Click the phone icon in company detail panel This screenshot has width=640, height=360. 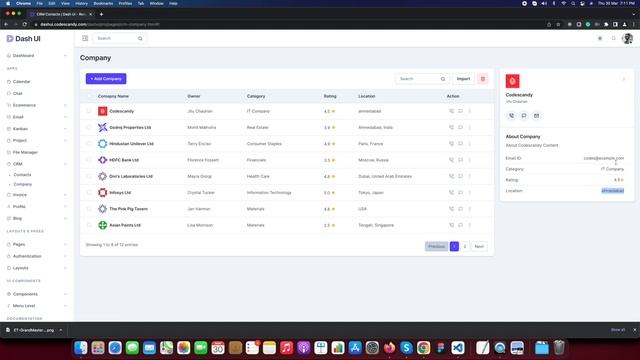[x=511, y=116]
